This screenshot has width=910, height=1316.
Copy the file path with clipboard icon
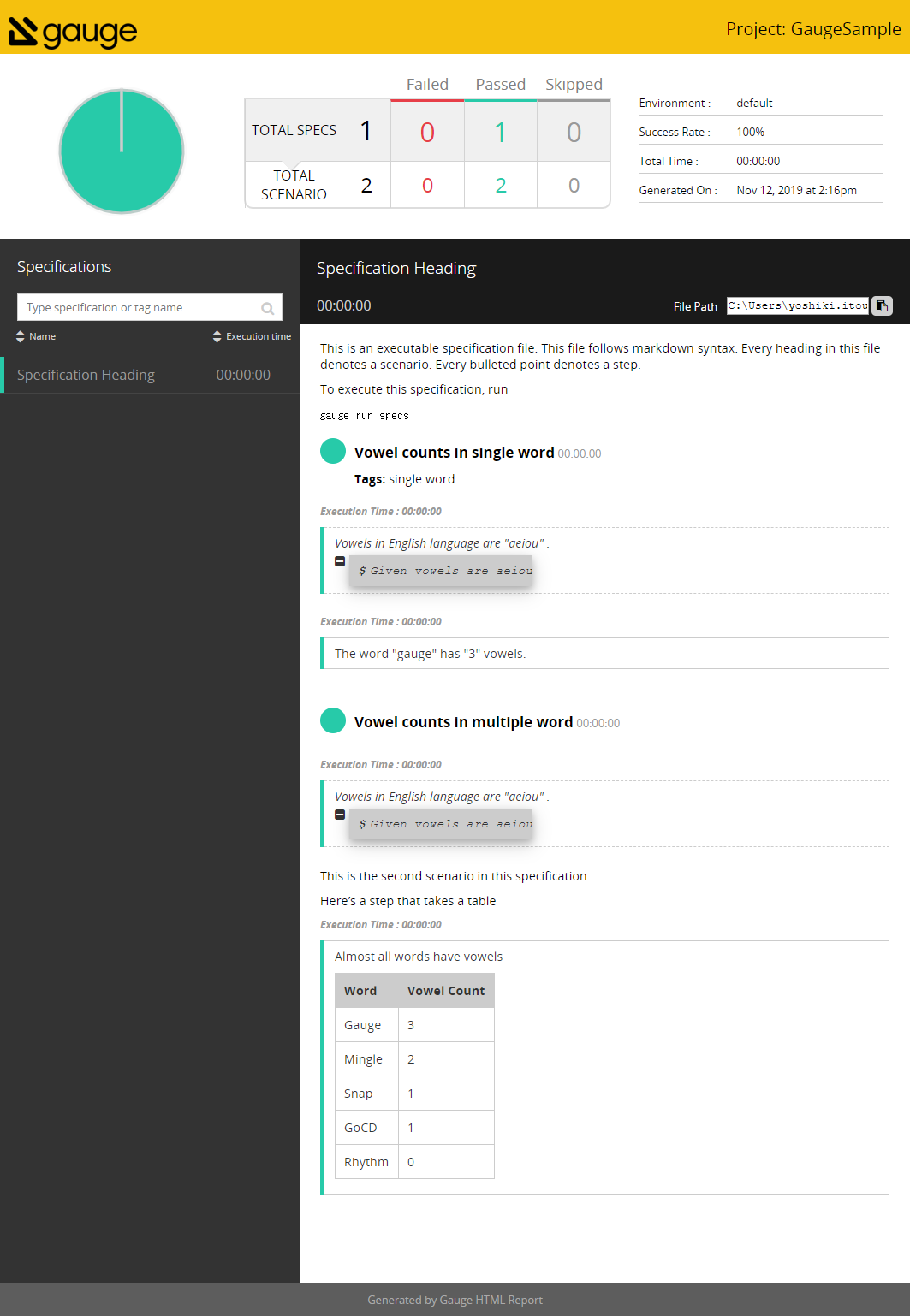[x=882, y=305]
